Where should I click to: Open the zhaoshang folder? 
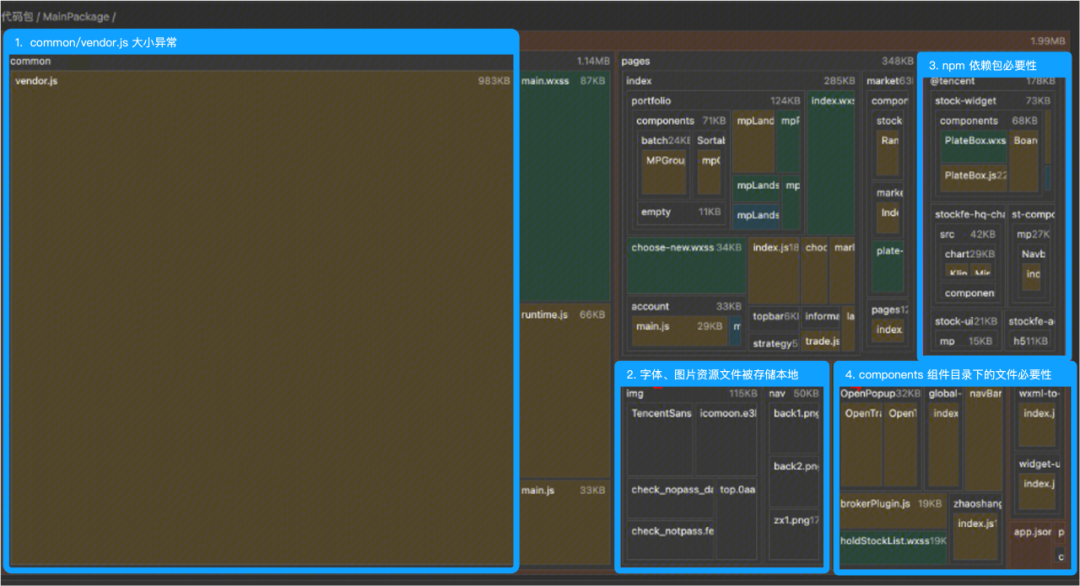click(977, 503)
